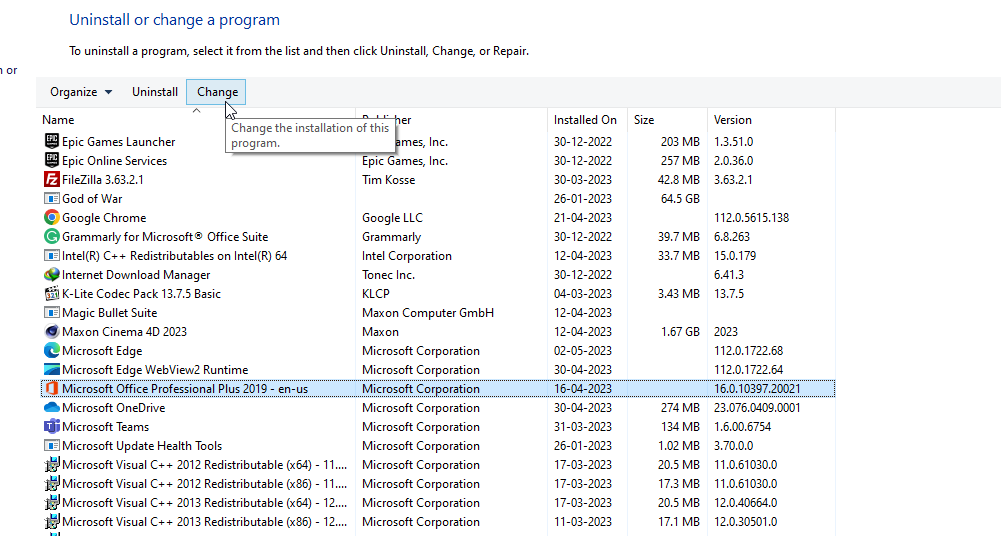
Task: Click the 42.8 MB size value
Action: (679, 180)
